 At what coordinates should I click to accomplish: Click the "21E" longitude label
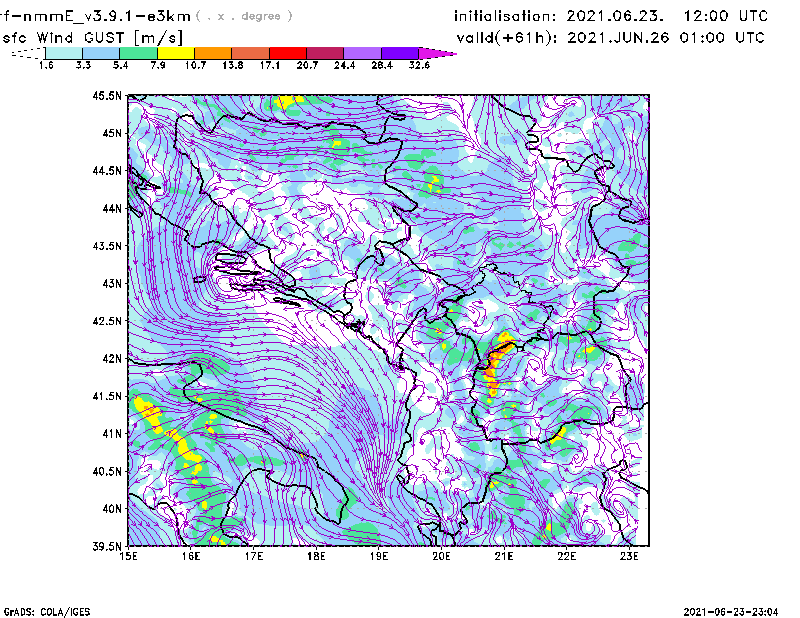click(504, 556)
